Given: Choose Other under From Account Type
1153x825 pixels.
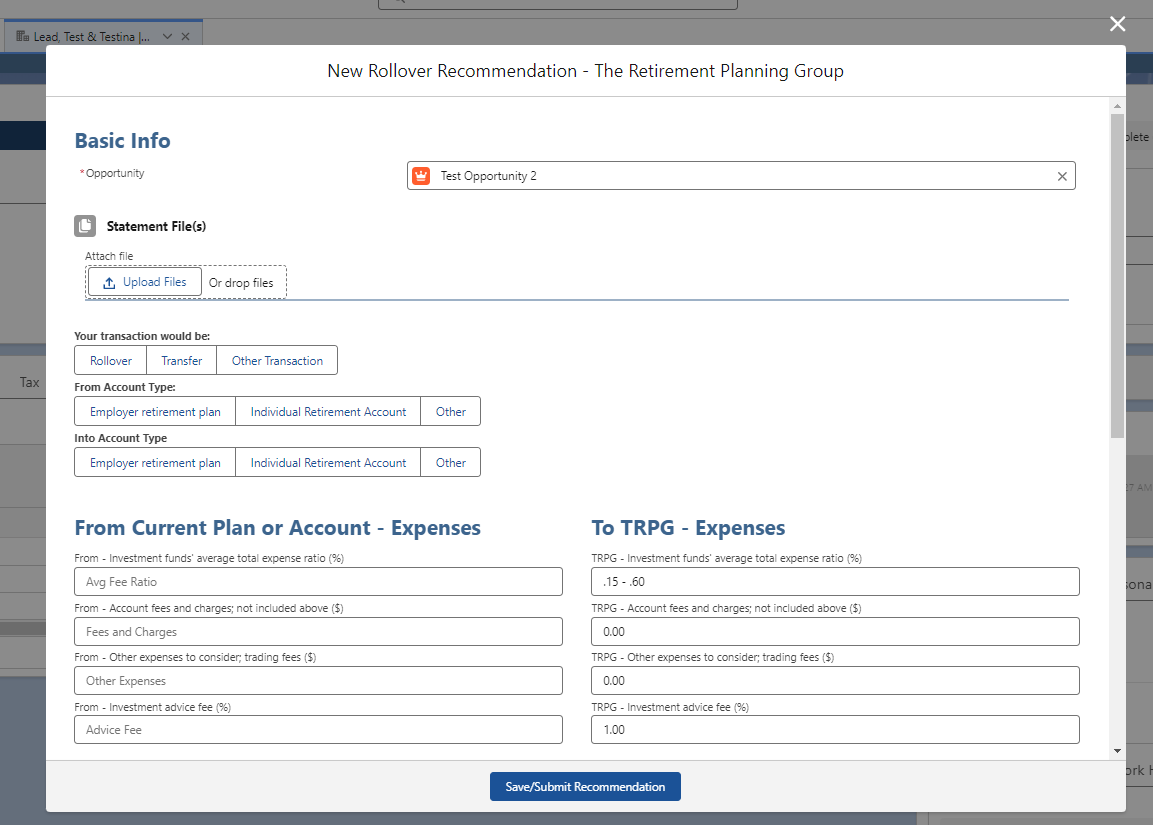Looking at the screenshot, I should (451, 412).
